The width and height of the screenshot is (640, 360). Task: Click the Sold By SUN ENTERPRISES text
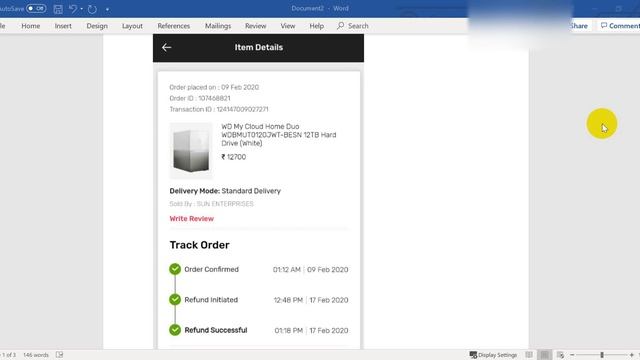coord(211,204)
